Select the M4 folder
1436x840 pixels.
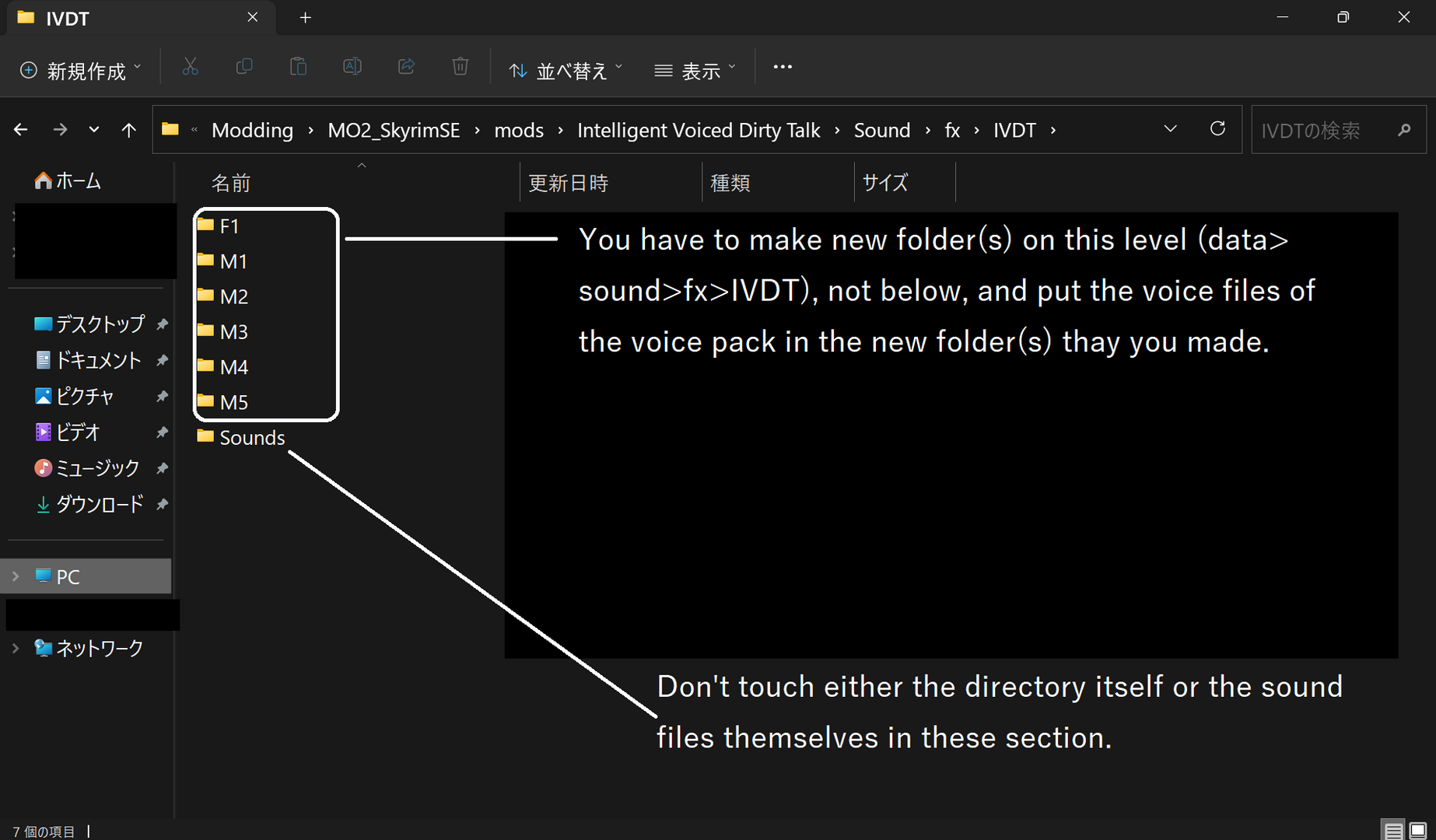(x=222, y=366)
